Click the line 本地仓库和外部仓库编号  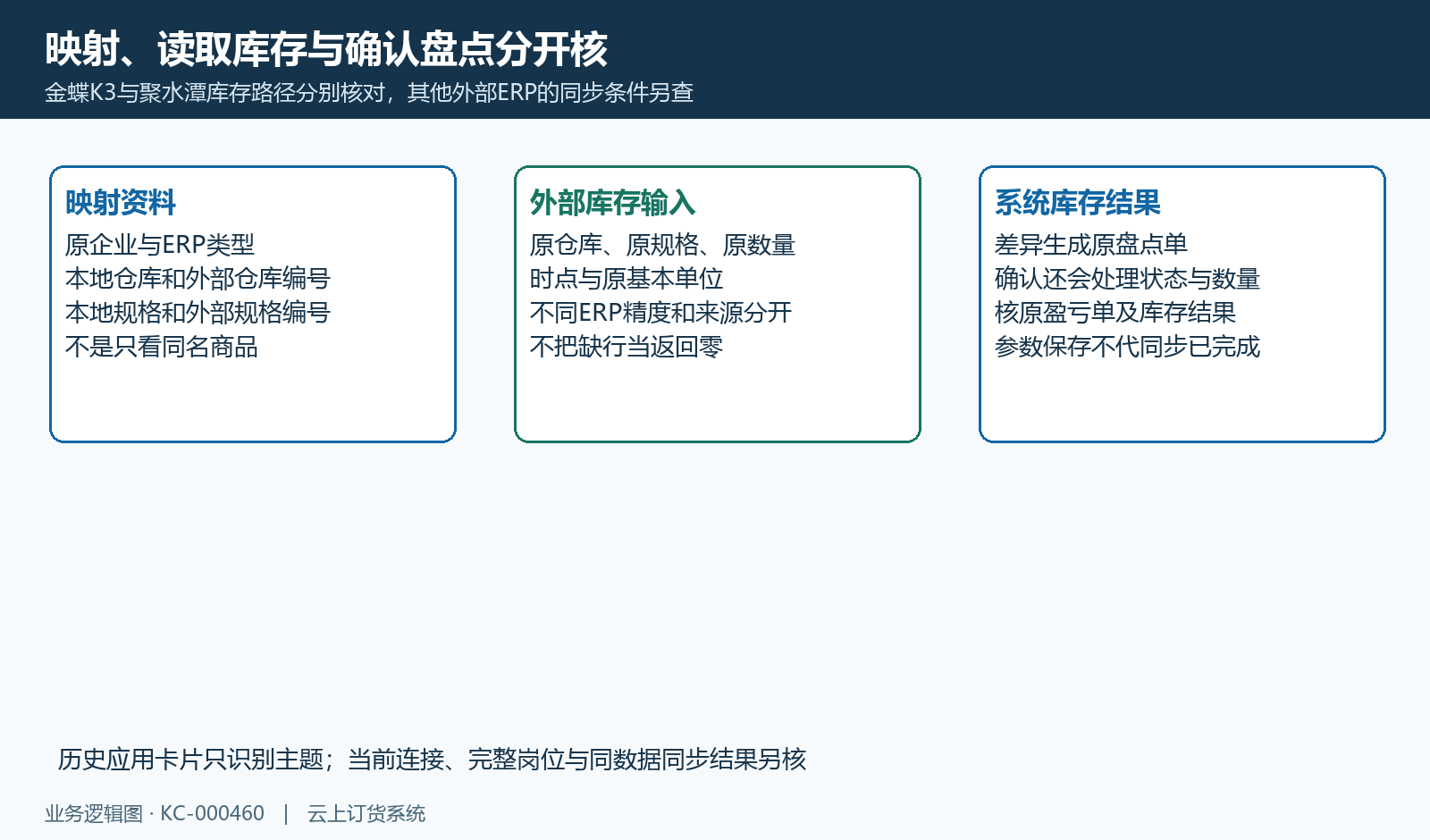(198, 279)
